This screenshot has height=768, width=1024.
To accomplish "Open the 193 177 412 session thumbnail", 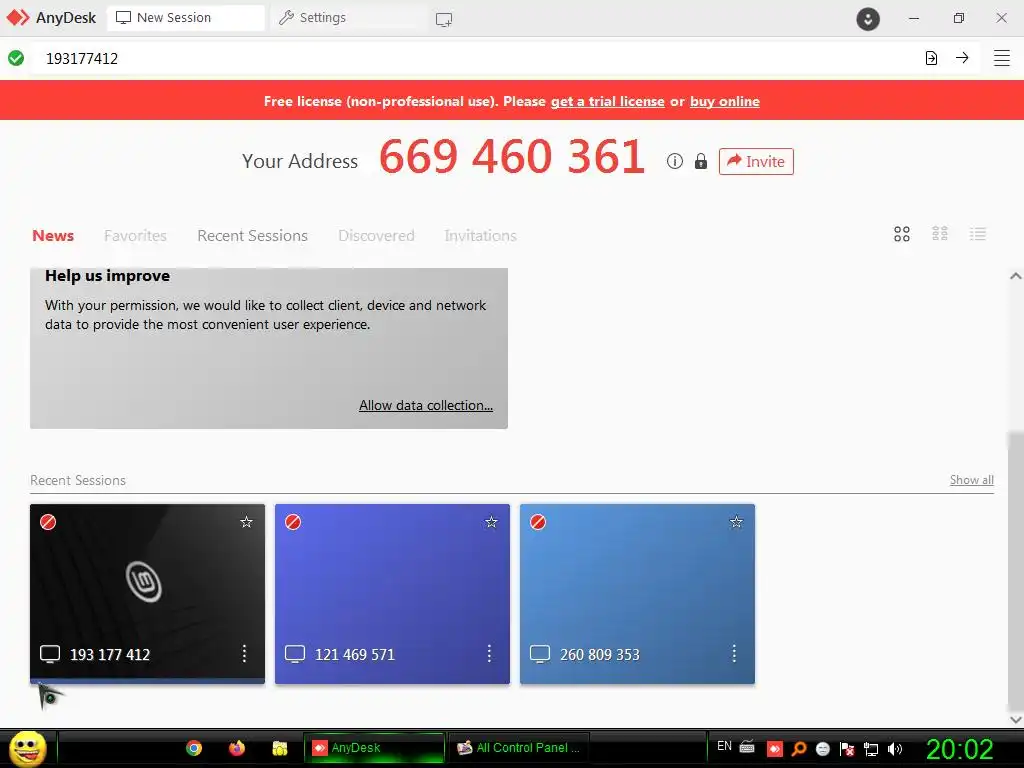I will 148,594.
